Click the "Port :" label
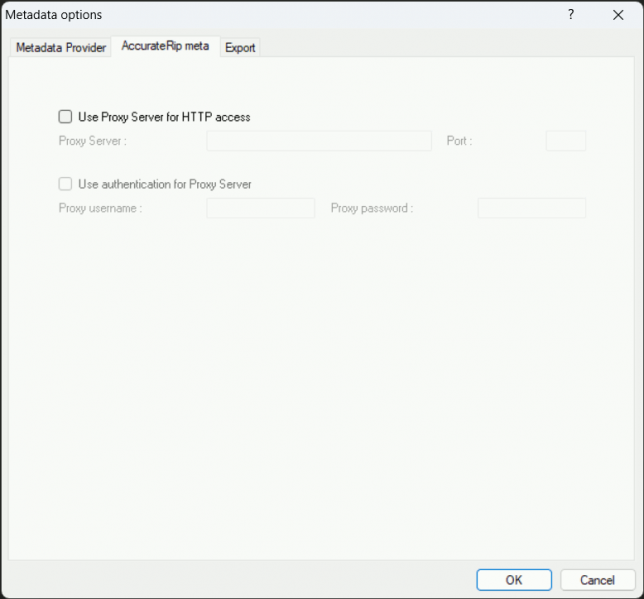The image size is (644, 599). (459, 141)
